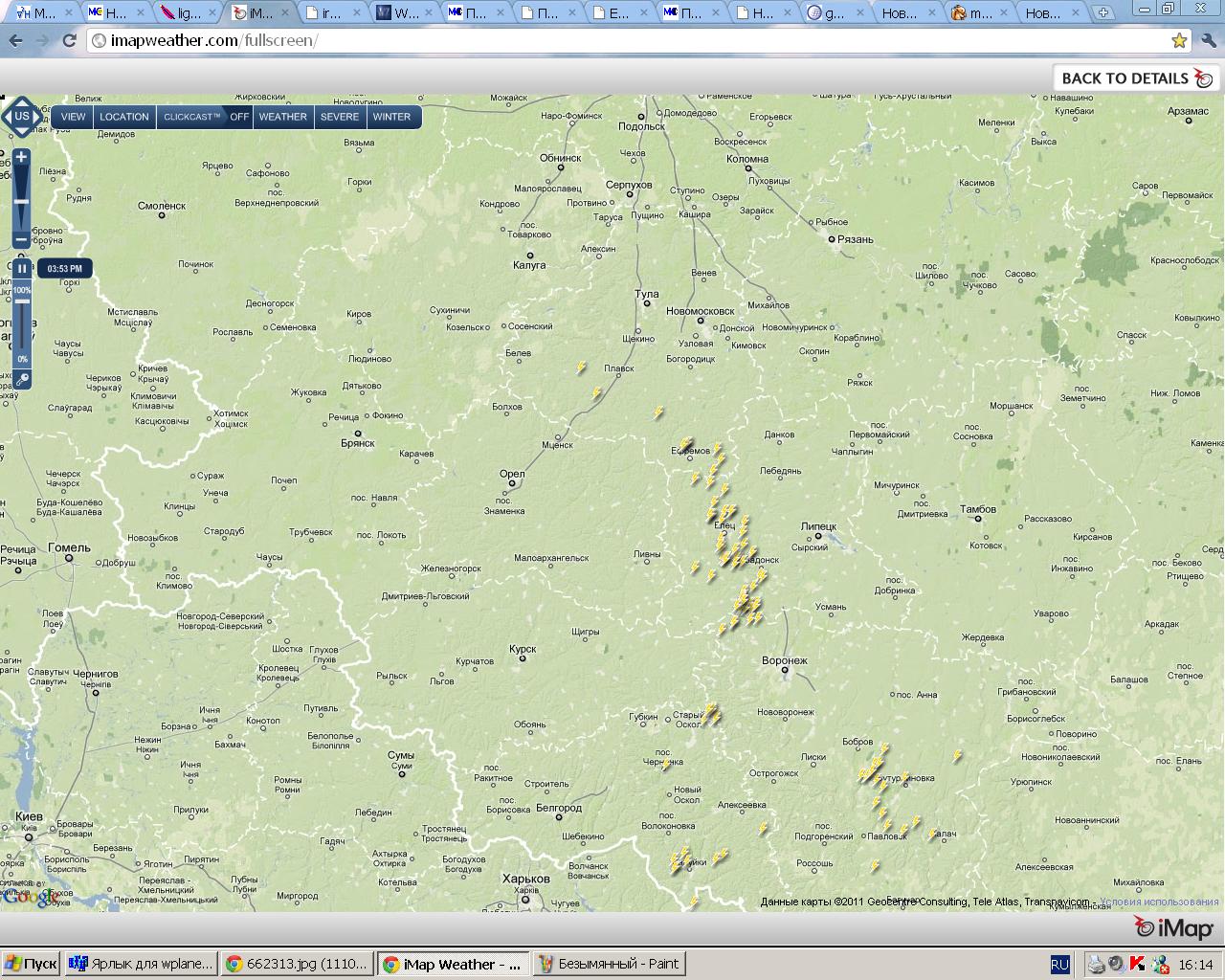Click the Липецк city label on the map
1225x980 pixels.
click(x=818, y=526)
